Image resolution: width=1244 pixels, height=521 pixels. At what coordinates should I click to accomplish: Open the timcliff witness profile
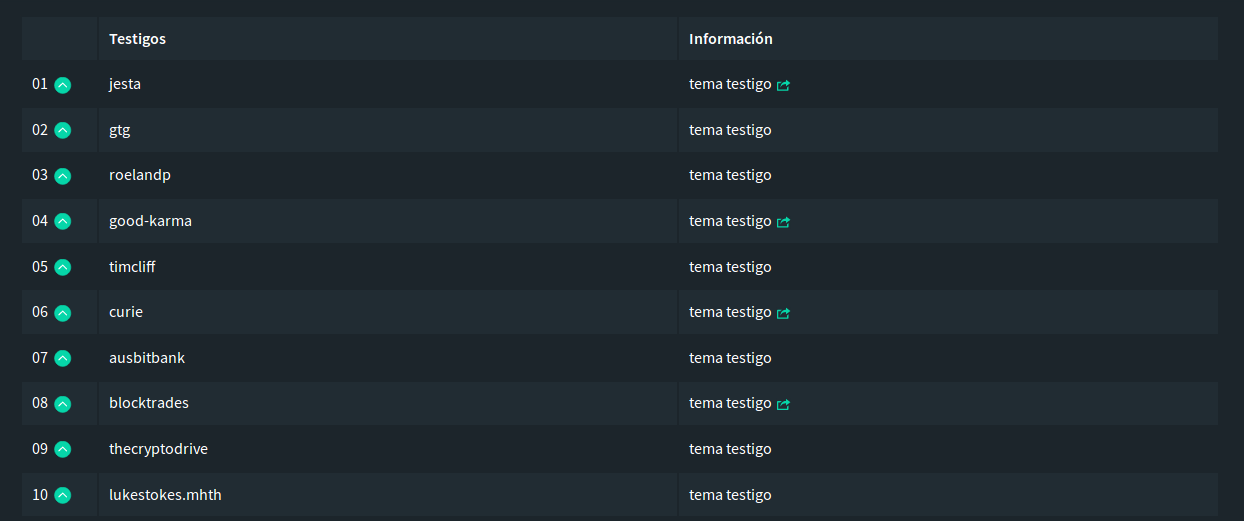click(132, 267)
